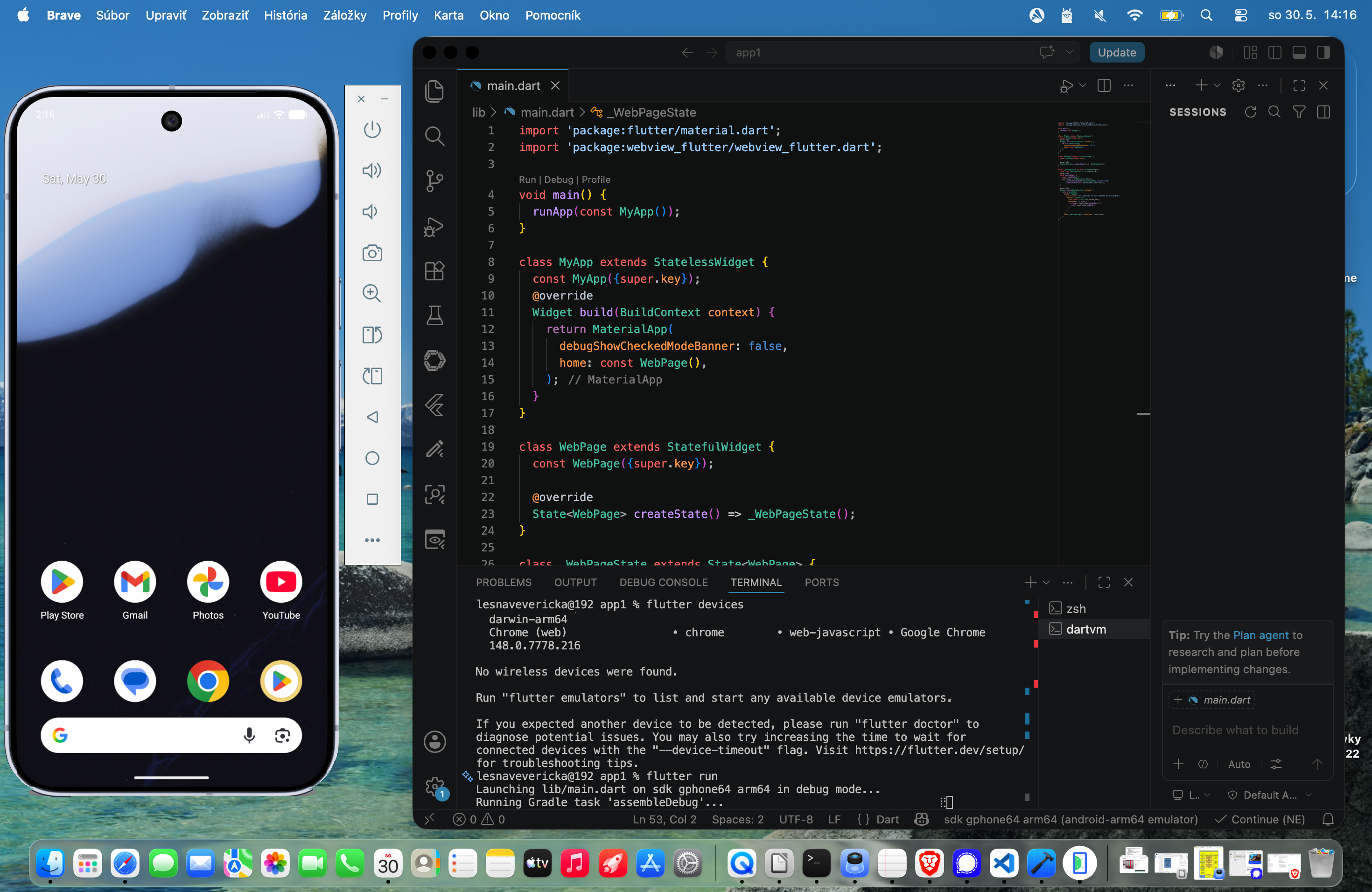Open the Customize Layout control
The image size is (1372, 892).
1250,52
